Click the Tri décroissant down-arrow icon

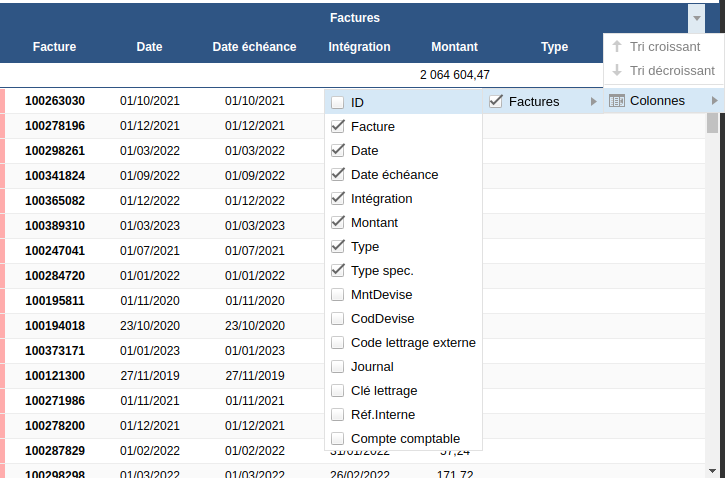(x=617, y=70)
